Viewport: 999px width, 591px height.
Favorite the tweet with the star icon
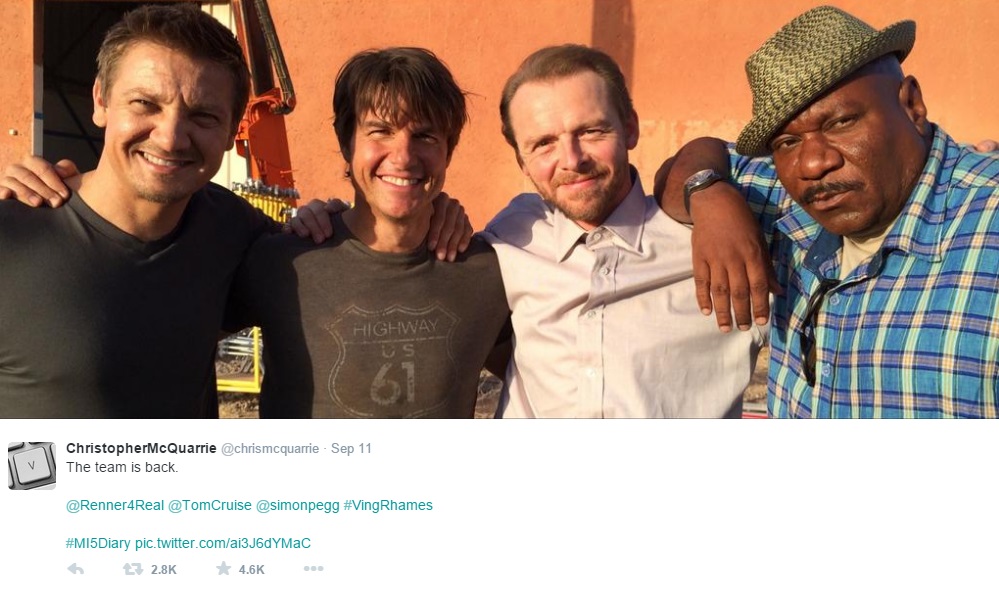[x=223, y=569]
